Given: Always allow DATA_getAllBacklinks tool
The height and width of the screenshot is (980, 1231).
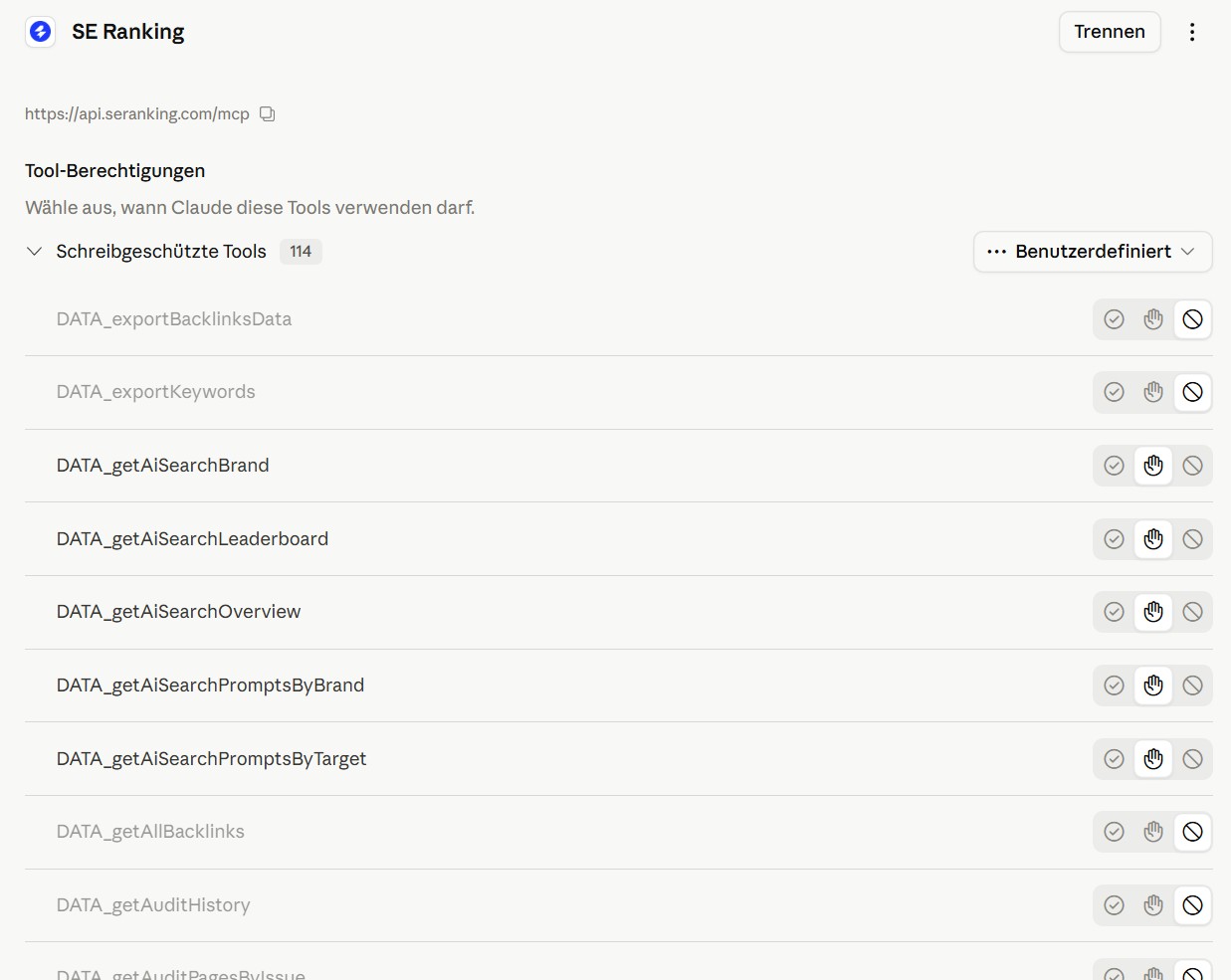Looking at the screenshot, I should 1115,832.
